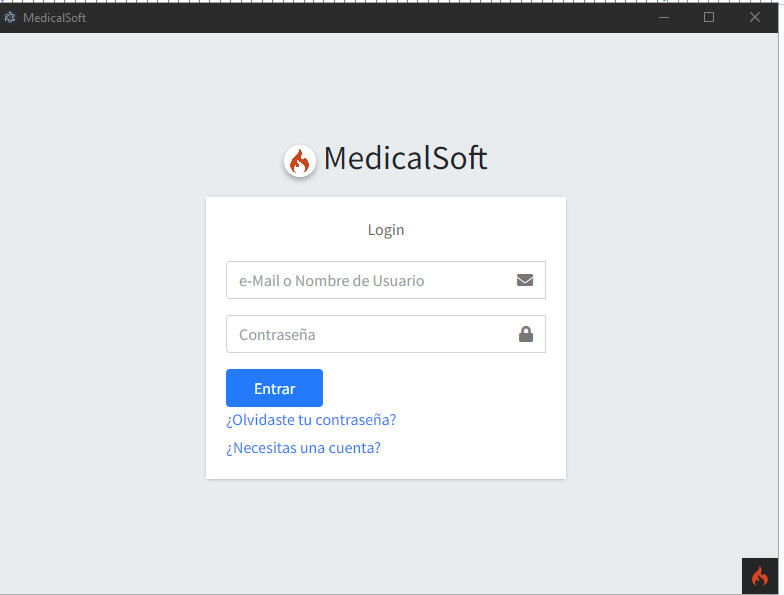Maximize the MedicalSoft window
Image resolution: width=784 pixels, height=595 pixels.
709,17
